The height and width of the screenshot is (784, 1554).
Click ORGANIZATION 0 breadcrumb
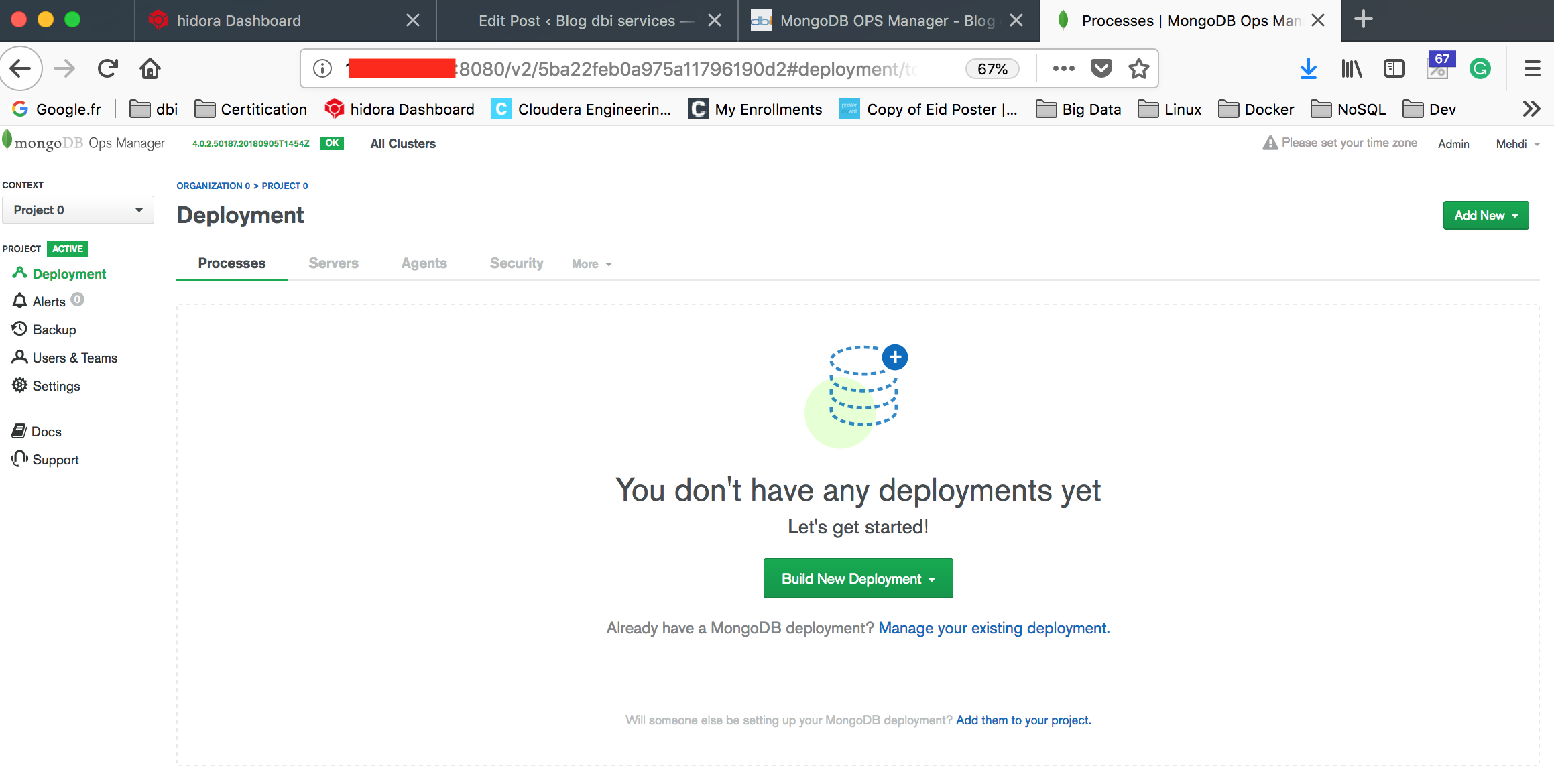(213, 186)
